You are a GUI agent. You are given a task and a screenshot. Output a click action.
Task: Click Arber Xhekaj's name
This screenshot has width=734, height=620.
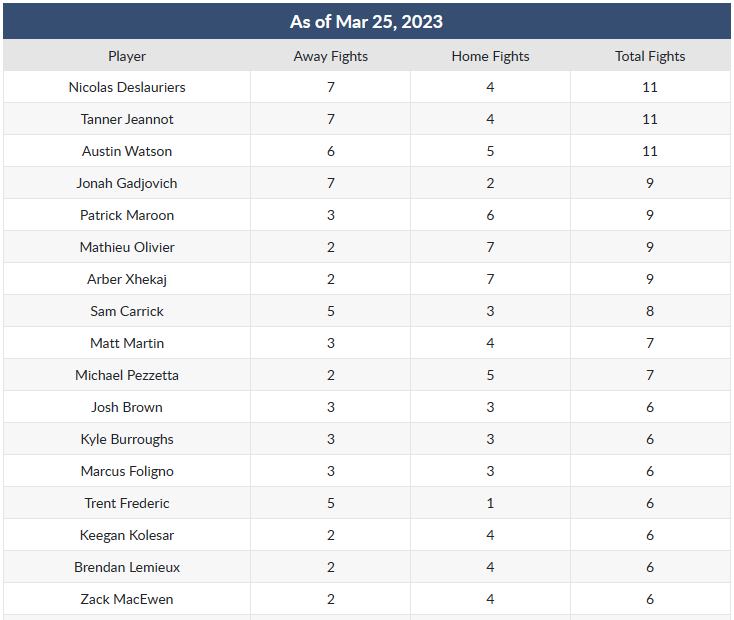pyautogui.click(x=127, y=279)
